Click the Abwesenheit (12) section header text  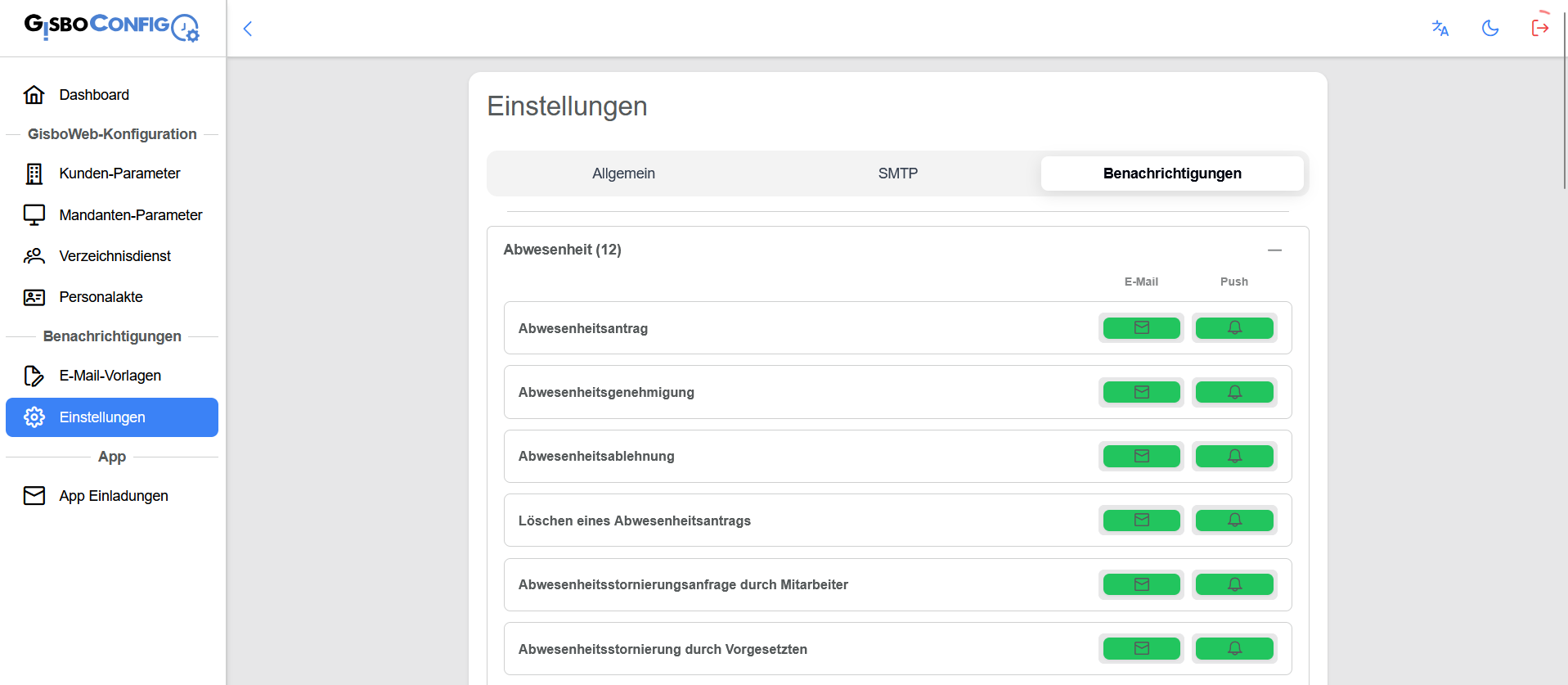pyautogui.click(x=562, y=250)
